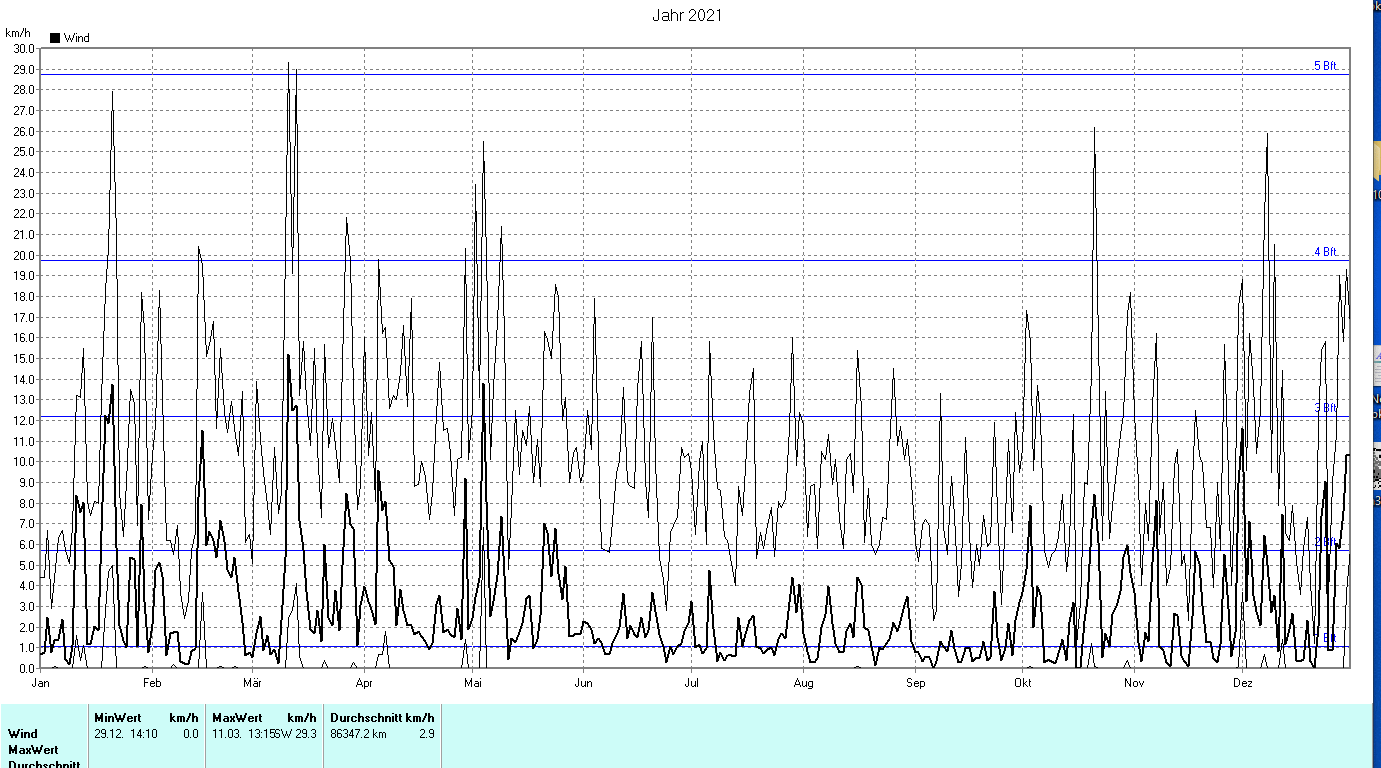Click the MinWert column header in the summary table
The height and width of the screenshot is (768, 1381).
click(x=118, y=718)
